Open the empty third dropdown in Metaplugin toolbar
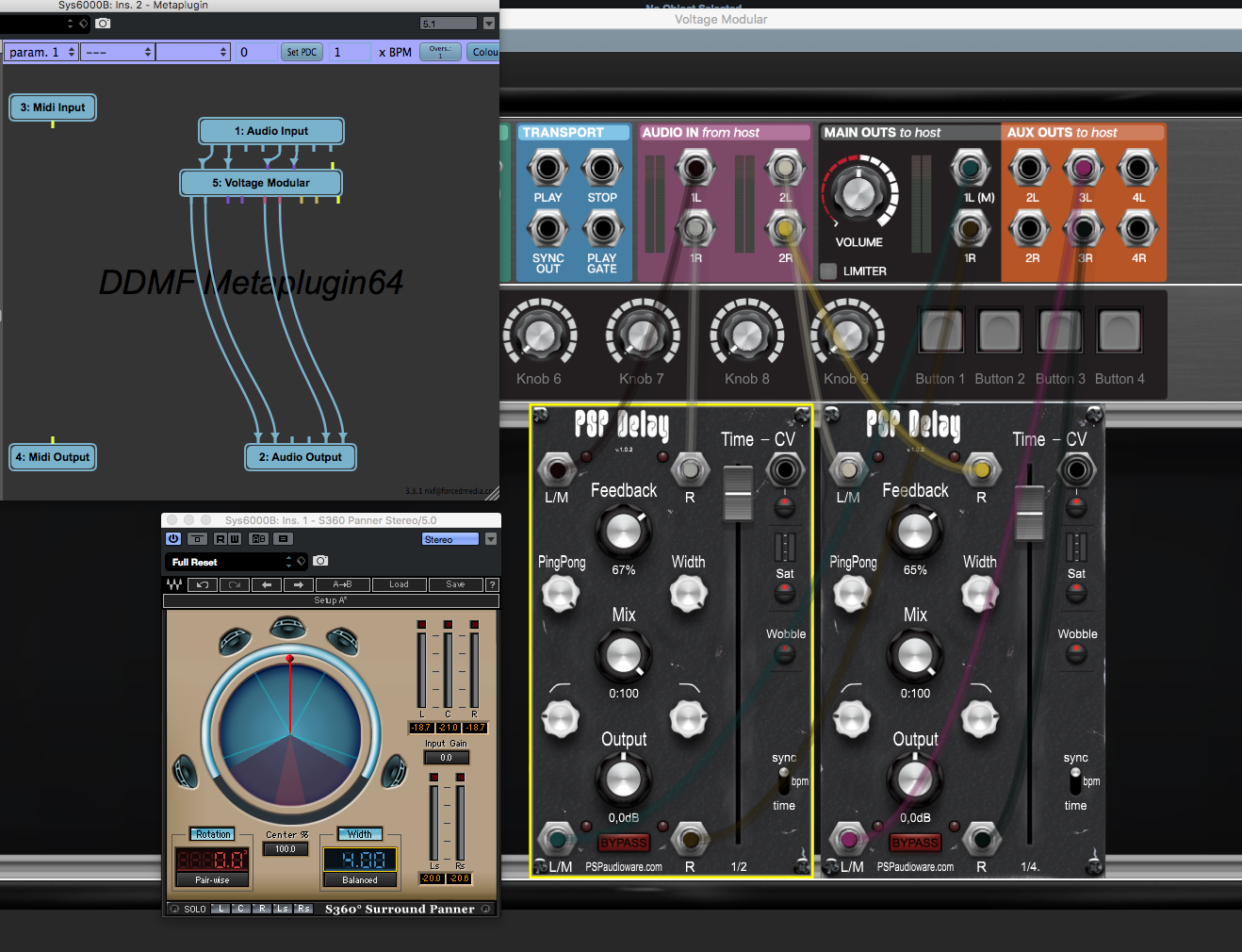This screenshot has height=952, width=1242. pos(193,52)
